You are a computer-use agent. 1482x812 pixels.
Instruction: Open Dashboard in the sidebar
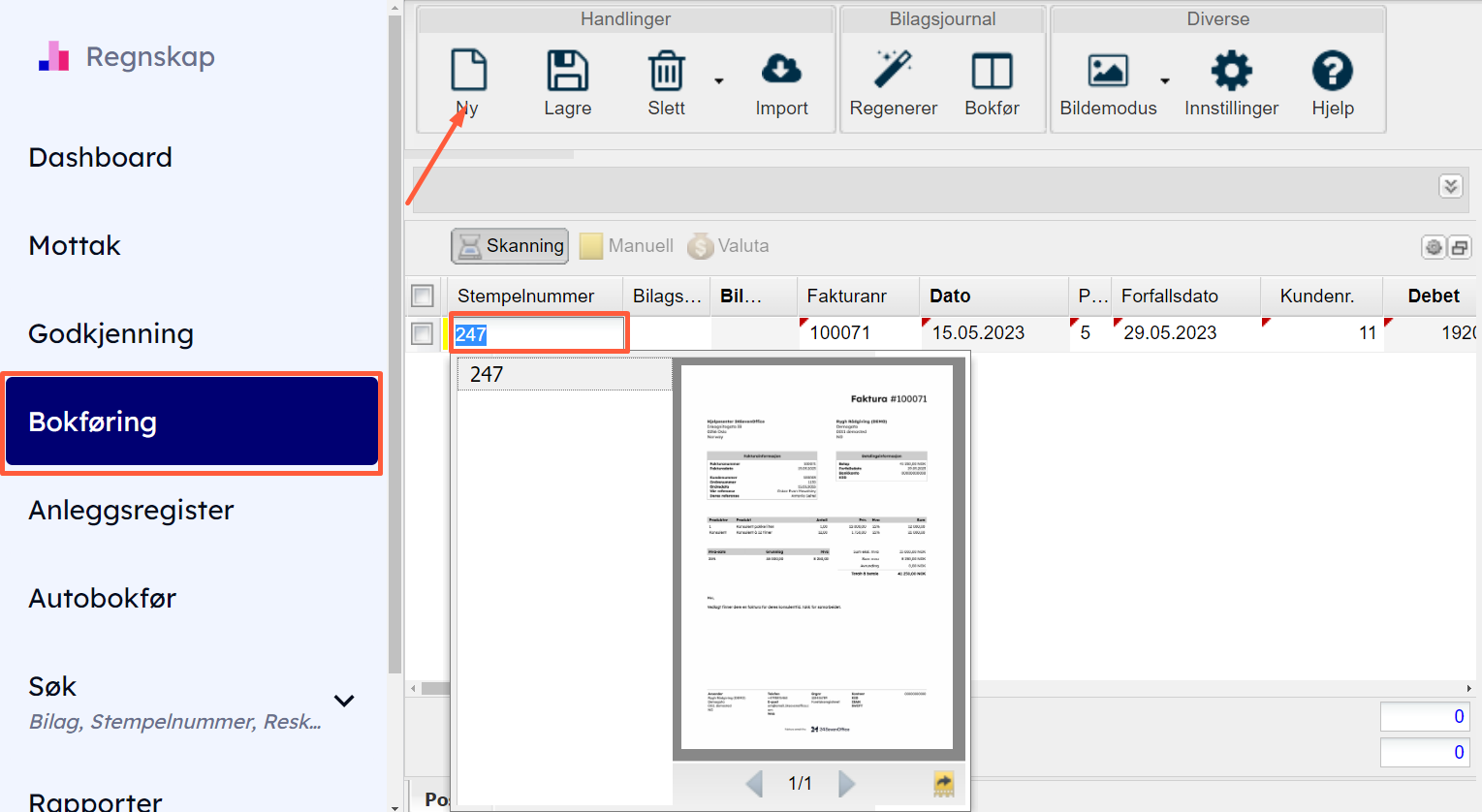point(101,157)
